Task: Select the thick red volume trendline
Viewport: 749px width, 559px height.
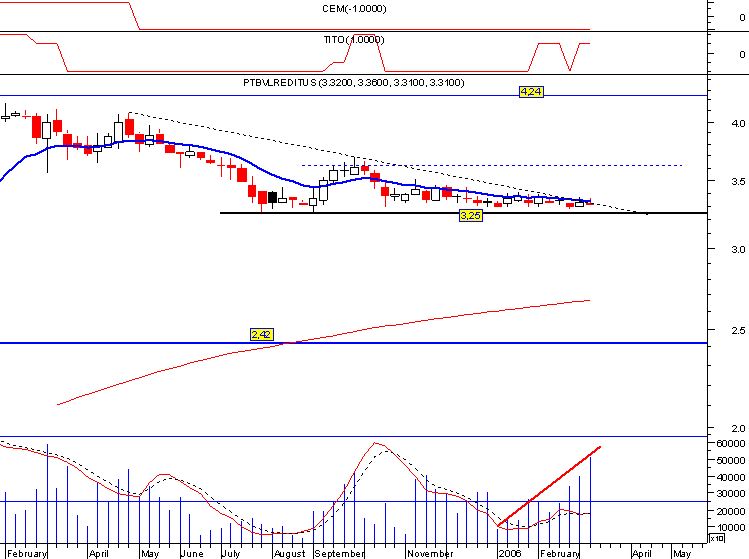Action: coord(549,486)
